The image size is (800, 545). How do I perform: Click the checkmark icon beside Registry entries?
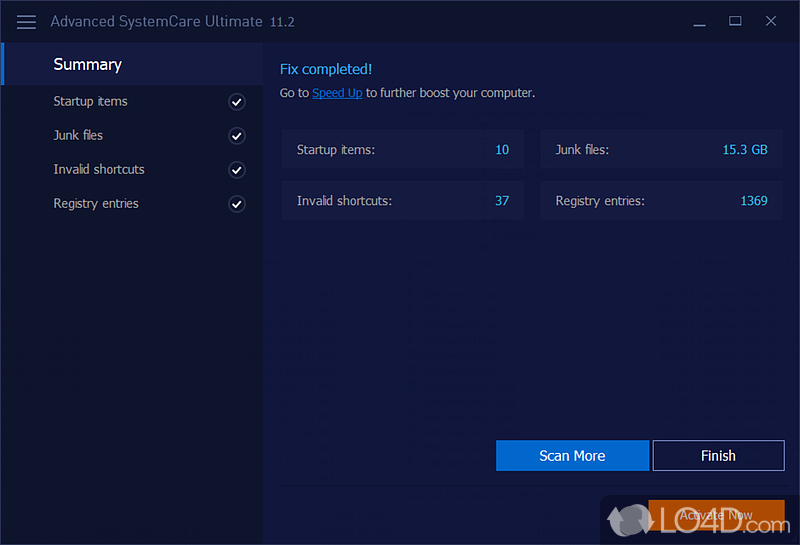pos(237,204)
